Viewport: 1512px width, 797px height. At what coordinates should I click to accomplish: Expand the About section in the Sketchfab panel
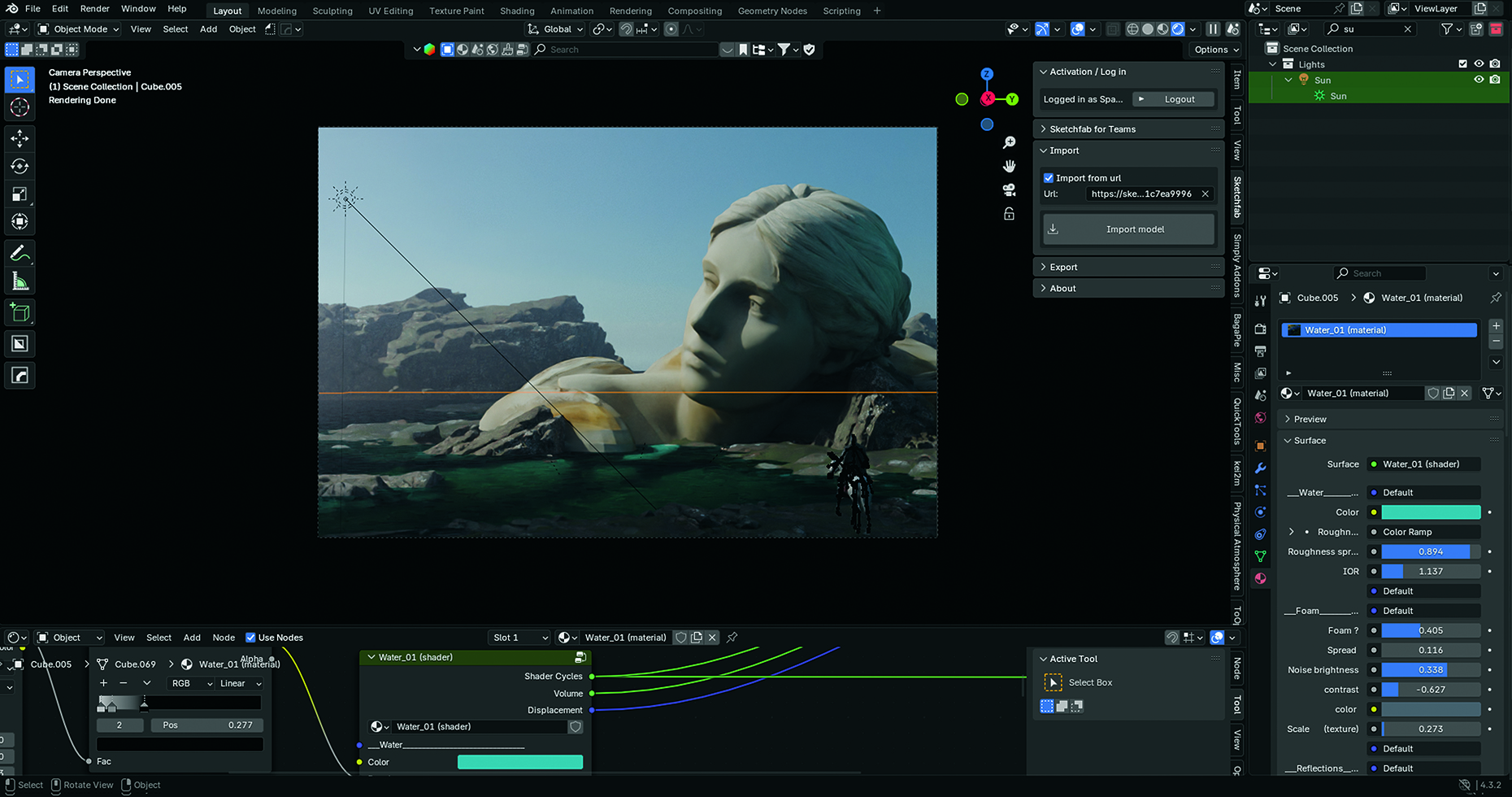click(1044, 288)
